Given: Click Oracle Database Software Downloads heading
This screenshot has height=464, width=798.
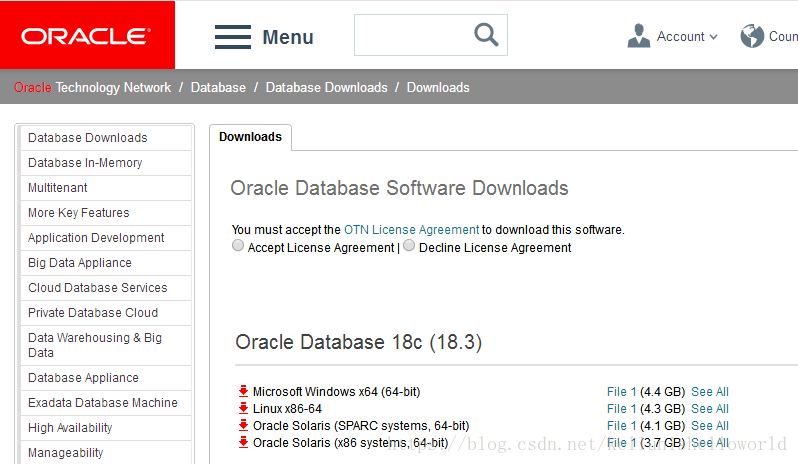Looking at the screenshot, I should [400, 188].
